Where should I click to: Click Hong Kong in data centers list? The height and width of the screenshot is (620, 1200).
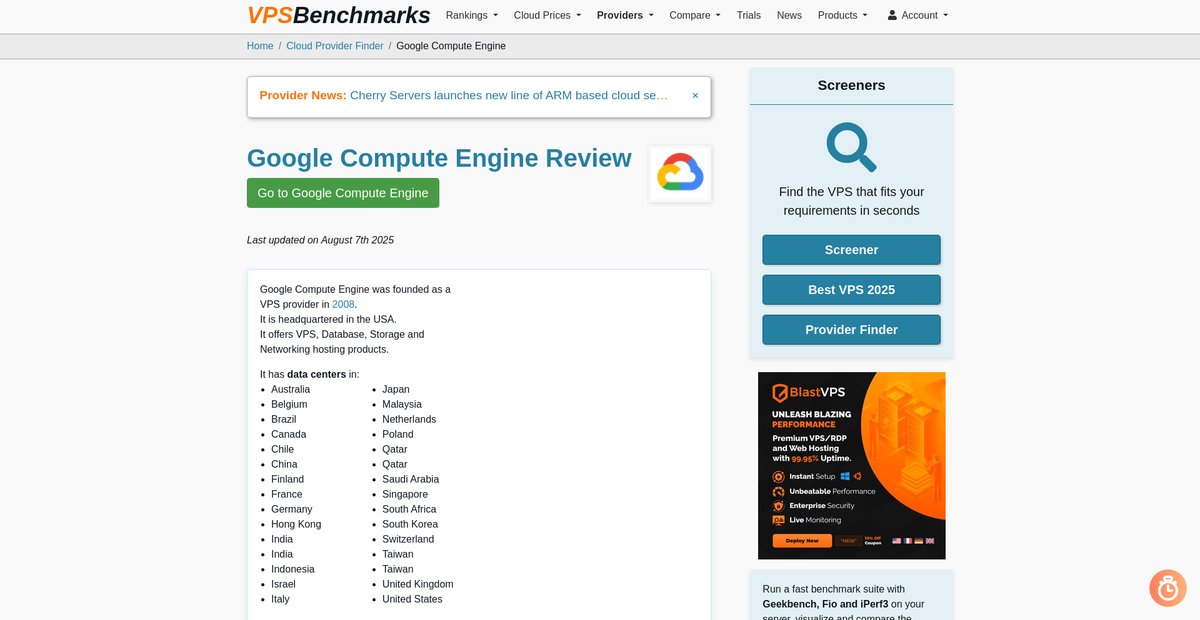pyautogui.click(x=296, y=524)
